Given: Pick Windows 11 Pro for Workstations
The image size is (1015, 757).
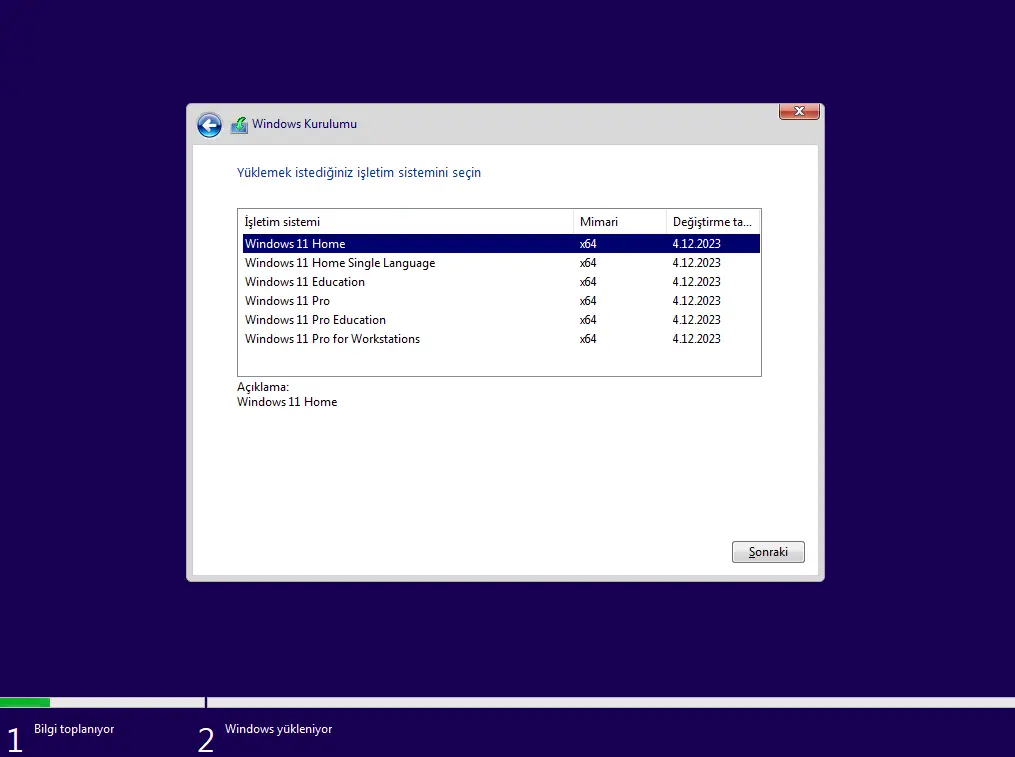Looking at the screenshot, I should [x=501, y=339].
